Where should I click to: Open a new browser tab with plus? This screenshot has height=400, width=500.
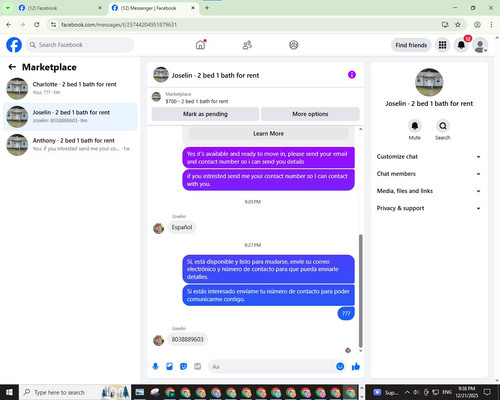pyautogui.click(x=207, y=8)
